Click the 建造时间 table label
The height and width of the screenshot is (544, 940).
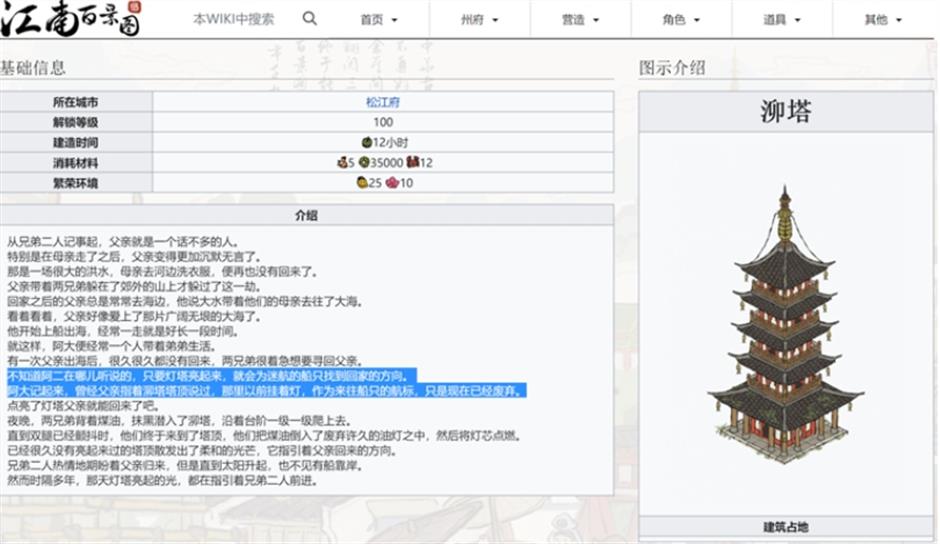[76, 142]
